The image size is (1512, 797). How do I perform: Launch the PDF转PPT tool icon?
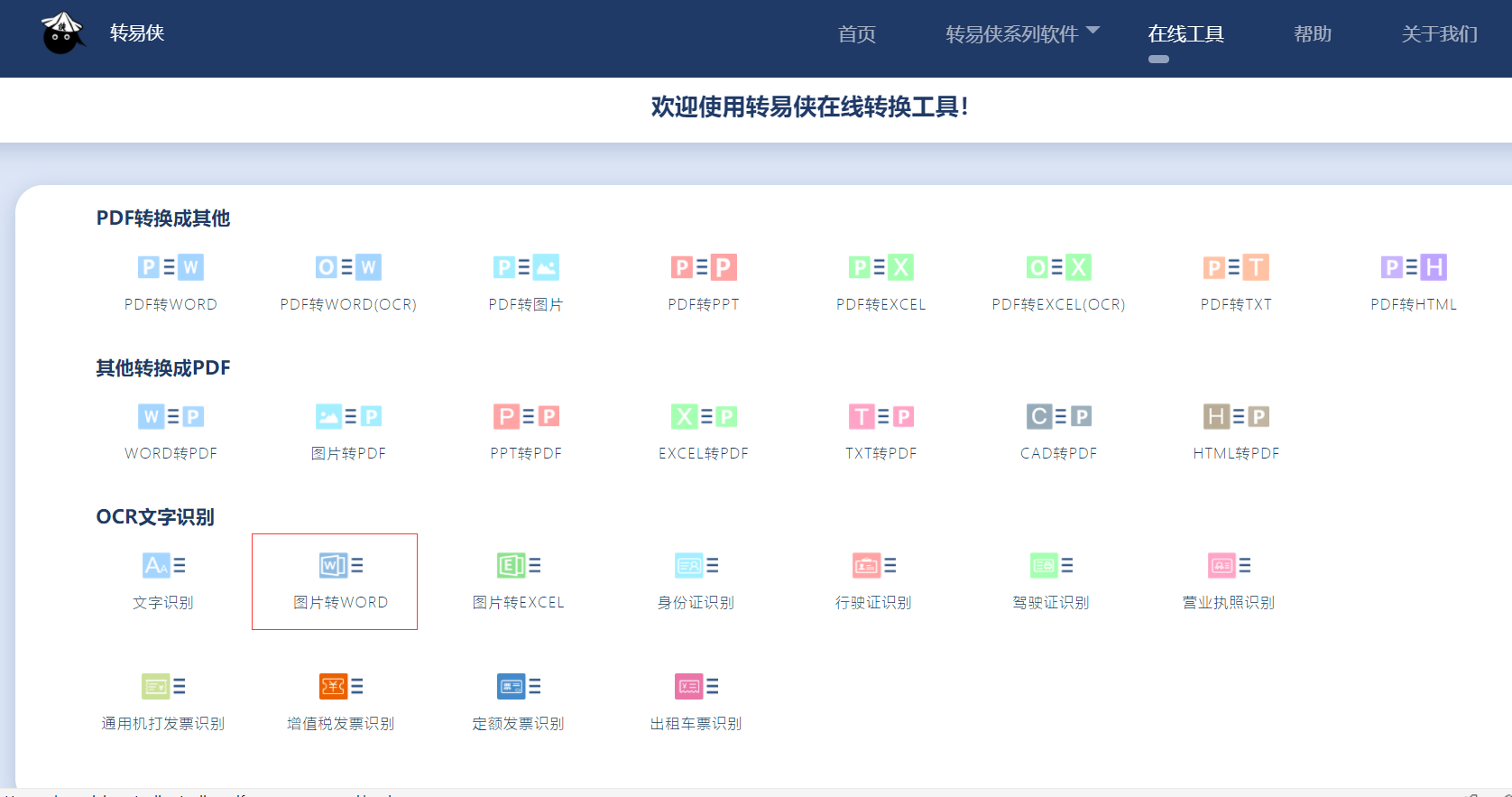704,267
